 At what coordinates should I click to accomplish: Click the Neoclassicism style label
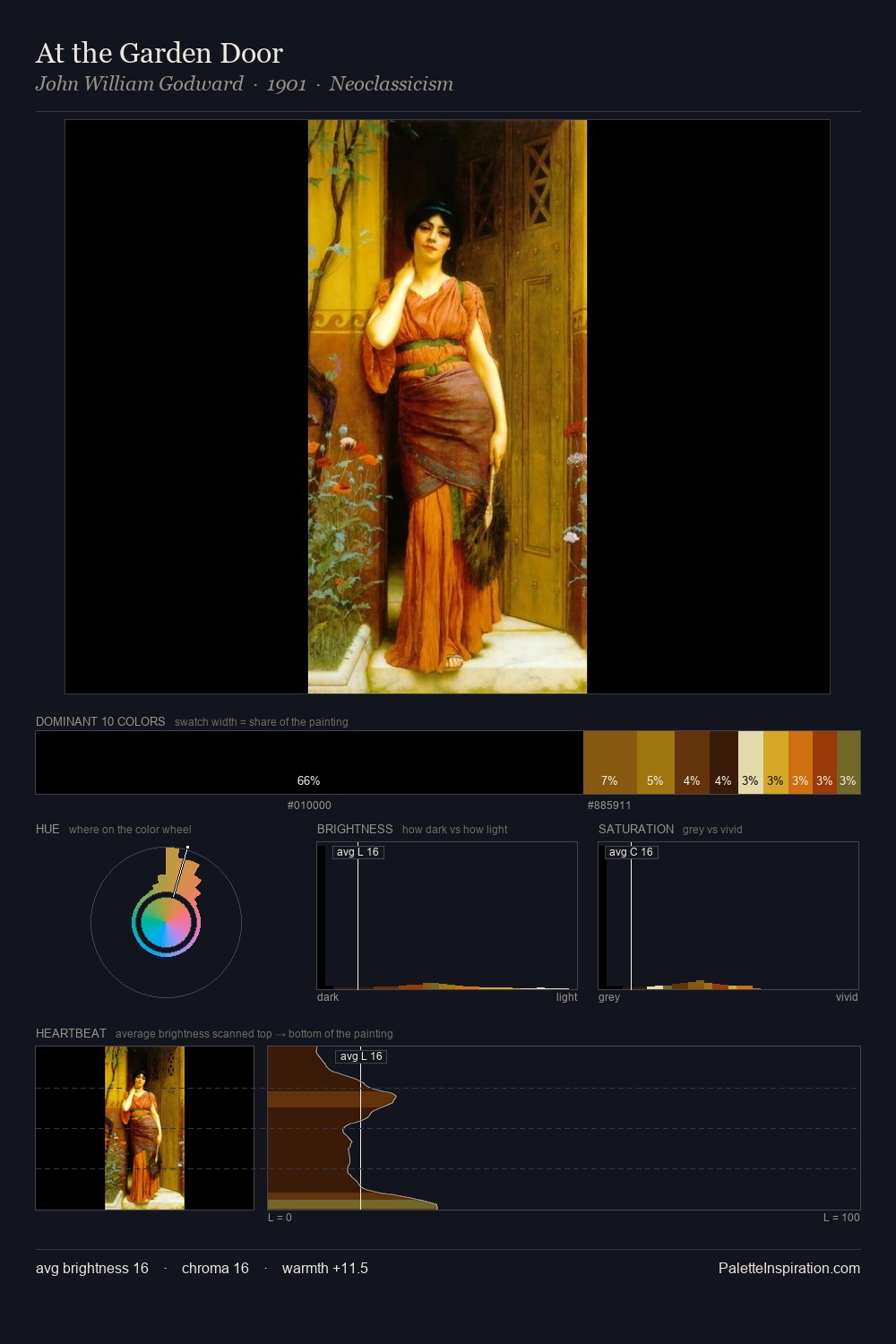[x=392, y=84]
